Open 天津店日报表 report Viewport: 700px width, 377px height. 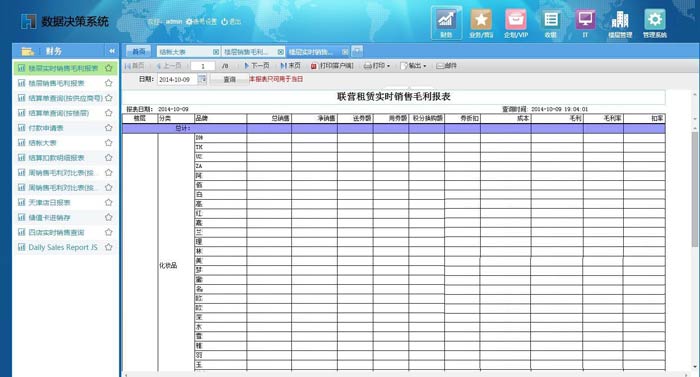point(50,202)
